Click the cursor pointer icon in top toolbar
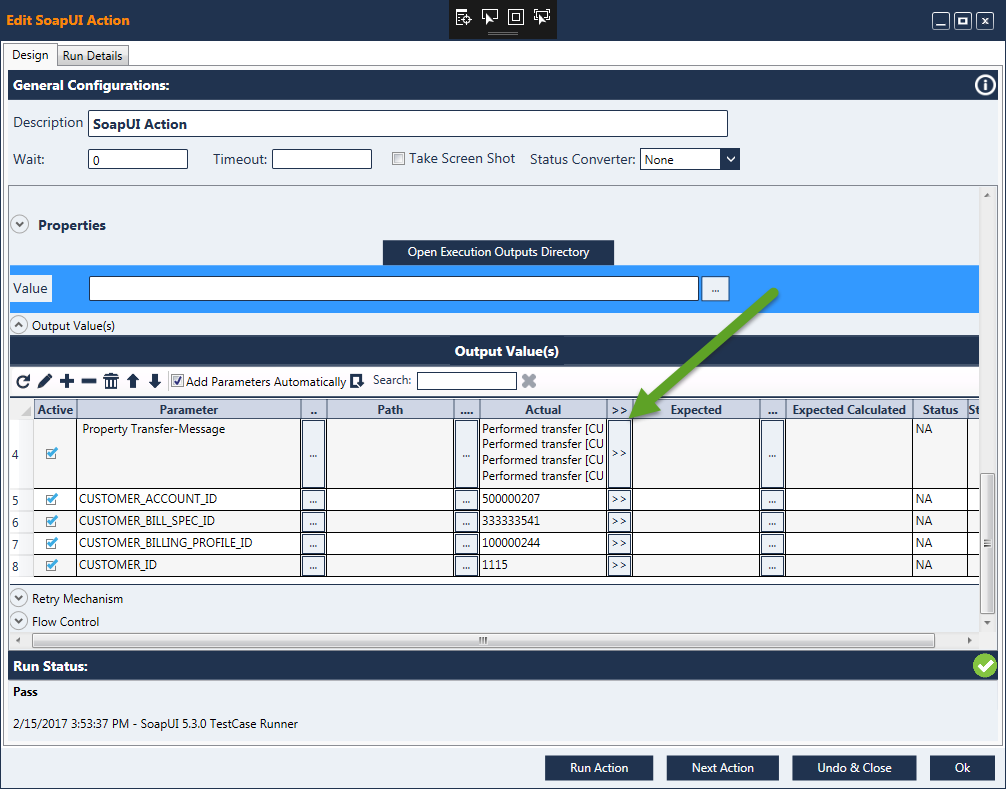 (x=490, y=18)
